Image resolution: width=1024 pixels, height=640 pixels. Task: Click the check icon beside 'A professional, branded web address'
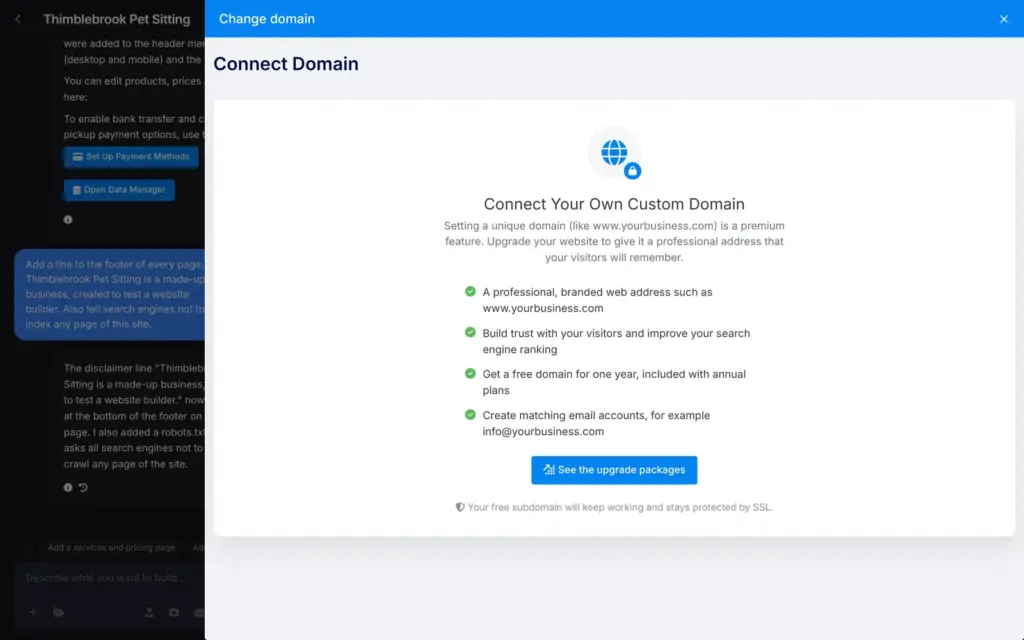click(x=470, y=291)
